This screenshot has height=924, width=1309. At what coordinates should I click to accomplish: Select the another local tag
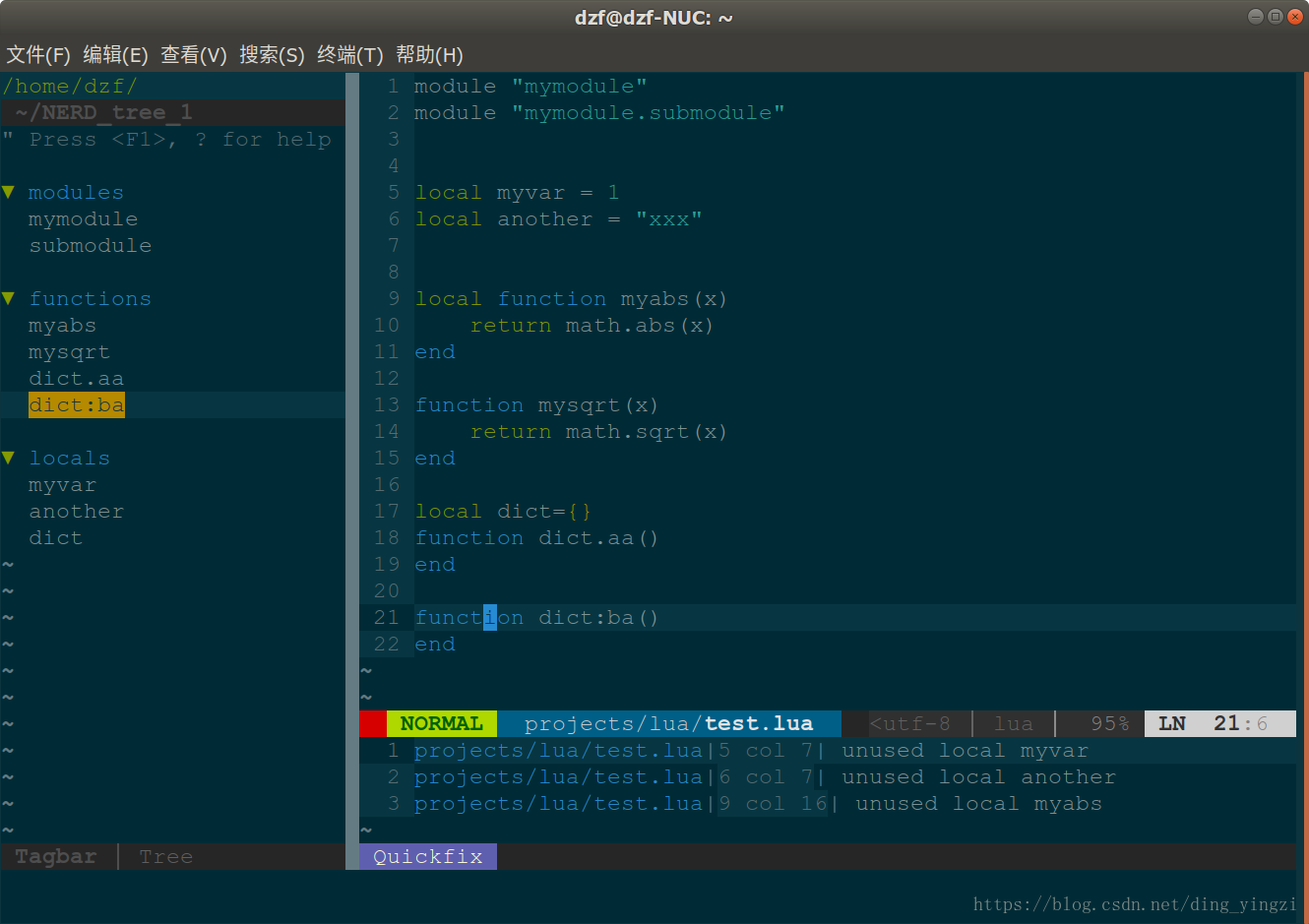click(76, 512)
